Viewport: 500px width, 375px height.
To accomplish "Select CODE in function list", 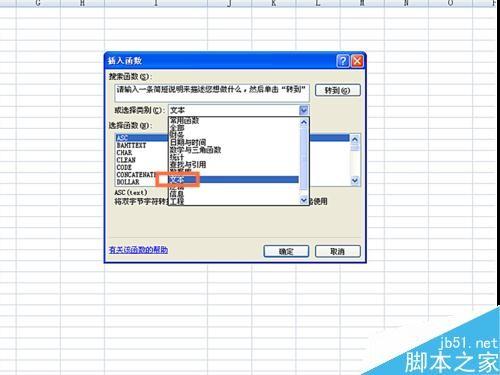I will pyautogui.click(x=124, y=167).
